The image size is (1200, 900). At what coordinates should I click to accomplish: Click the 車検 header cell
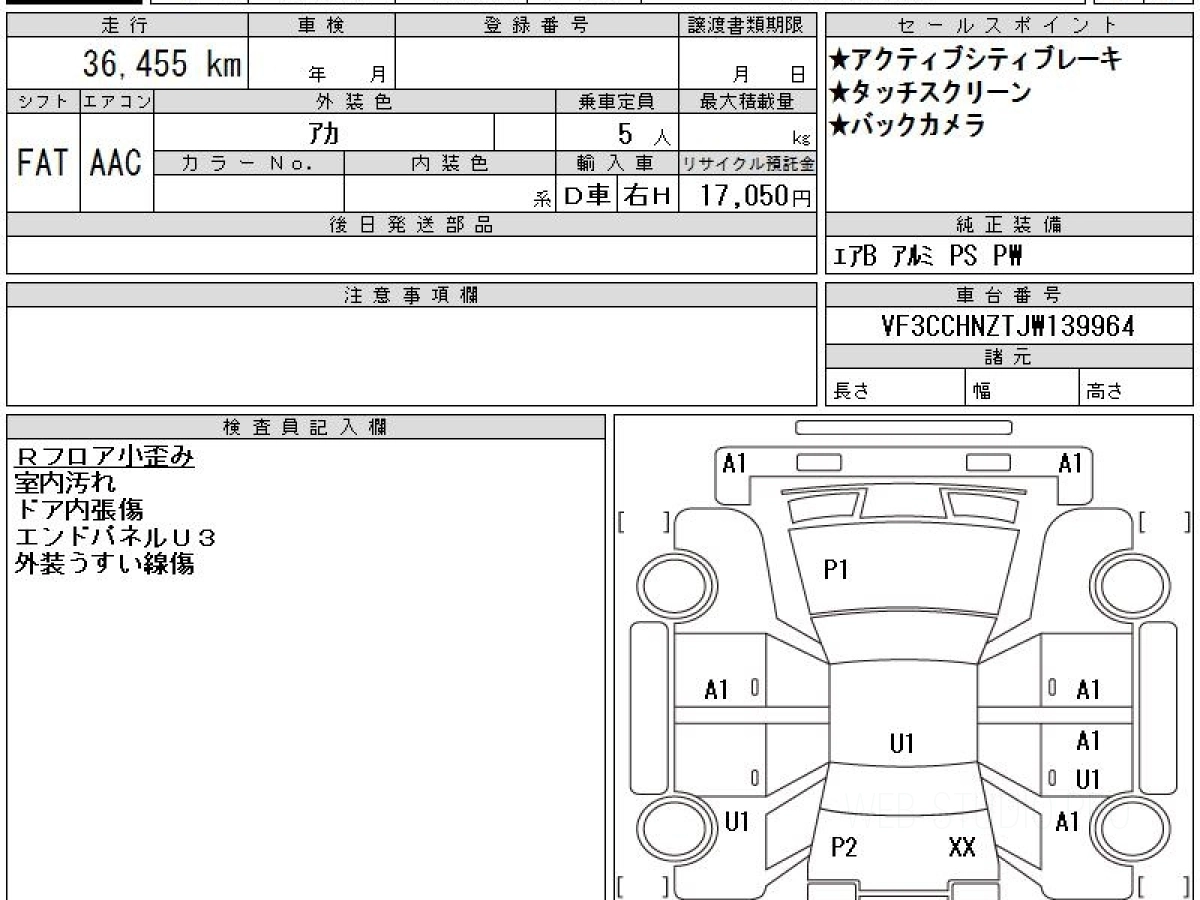point(321,26)
